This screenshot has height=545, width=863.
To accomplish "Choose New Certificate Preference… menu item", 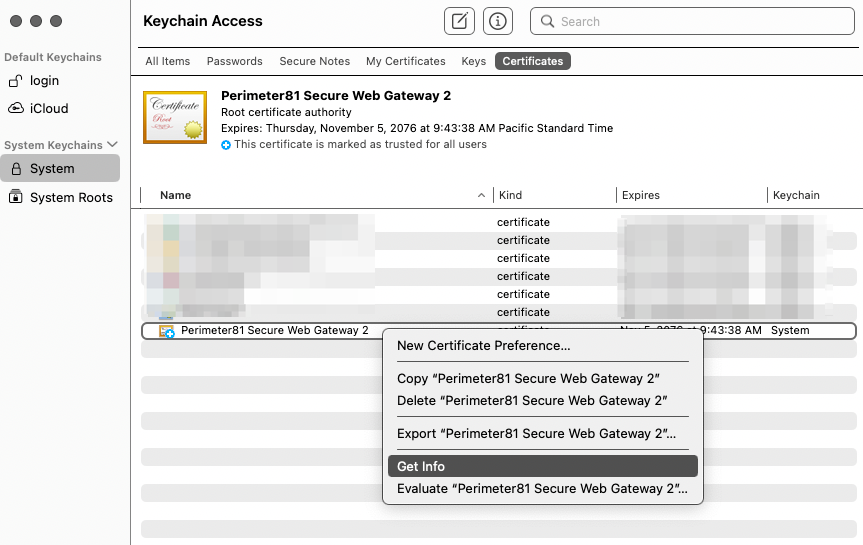I will pos(542,346).
